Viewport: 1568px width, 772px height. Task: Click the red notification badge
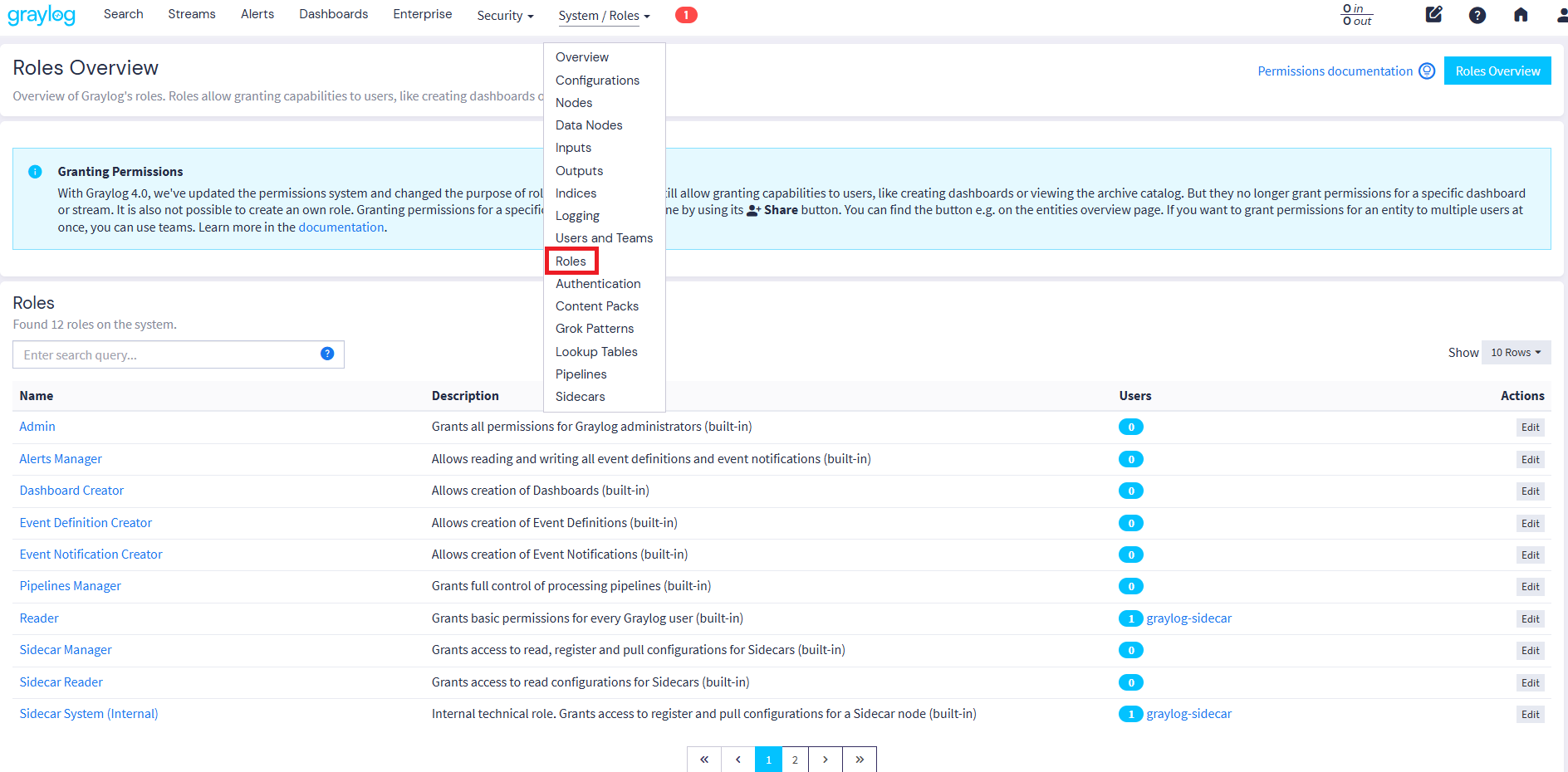click(x=686, y=15)
